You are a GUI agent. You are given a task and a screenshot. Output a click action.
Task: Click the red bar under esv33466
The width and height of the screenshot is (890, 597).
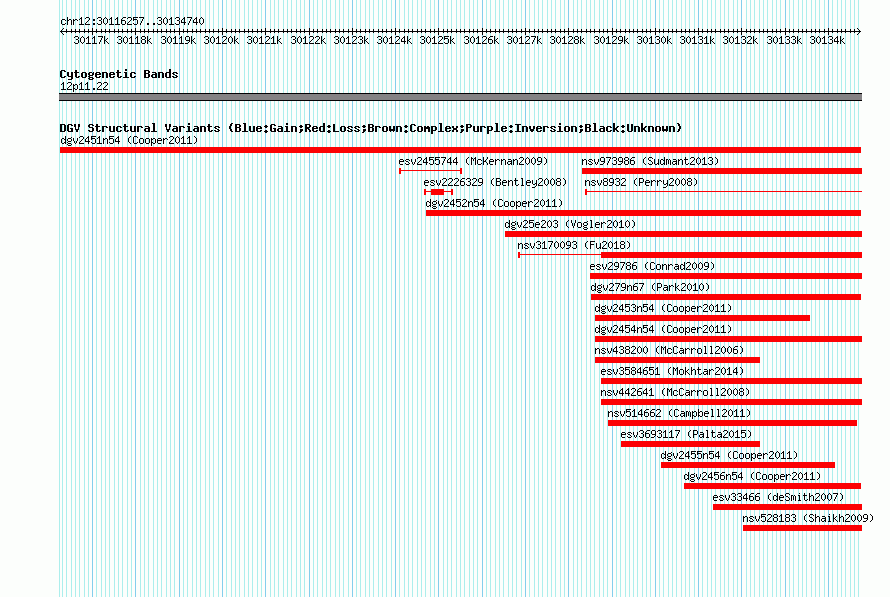pos(787,507)
